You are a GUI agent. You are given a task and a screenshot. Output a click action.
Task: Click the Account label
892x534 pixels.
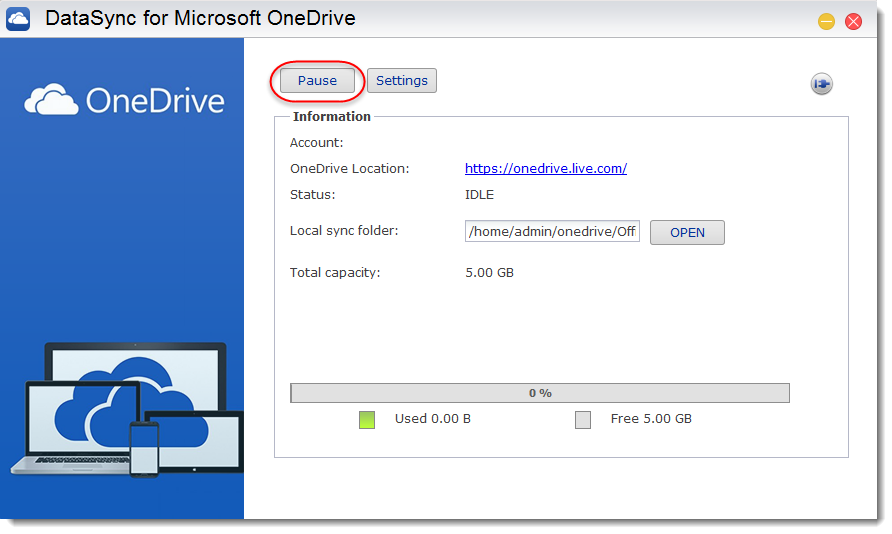click(x=316, y=143)
